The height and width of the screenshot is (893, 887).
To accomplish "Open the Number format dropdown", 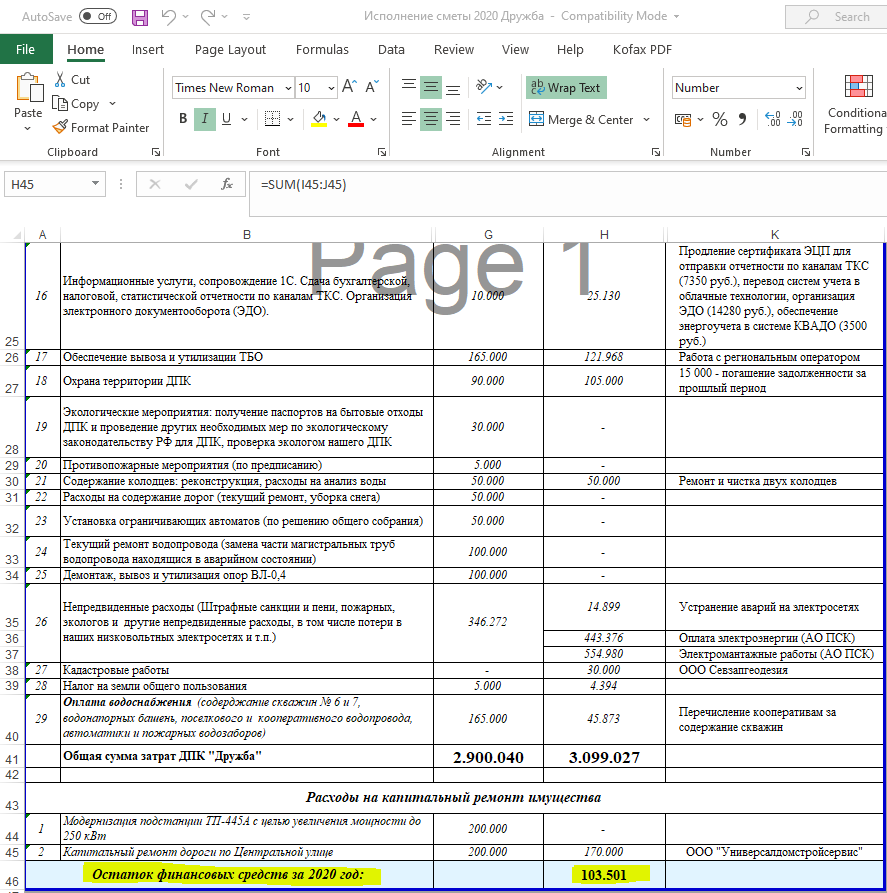I will [x=799, y=88].
